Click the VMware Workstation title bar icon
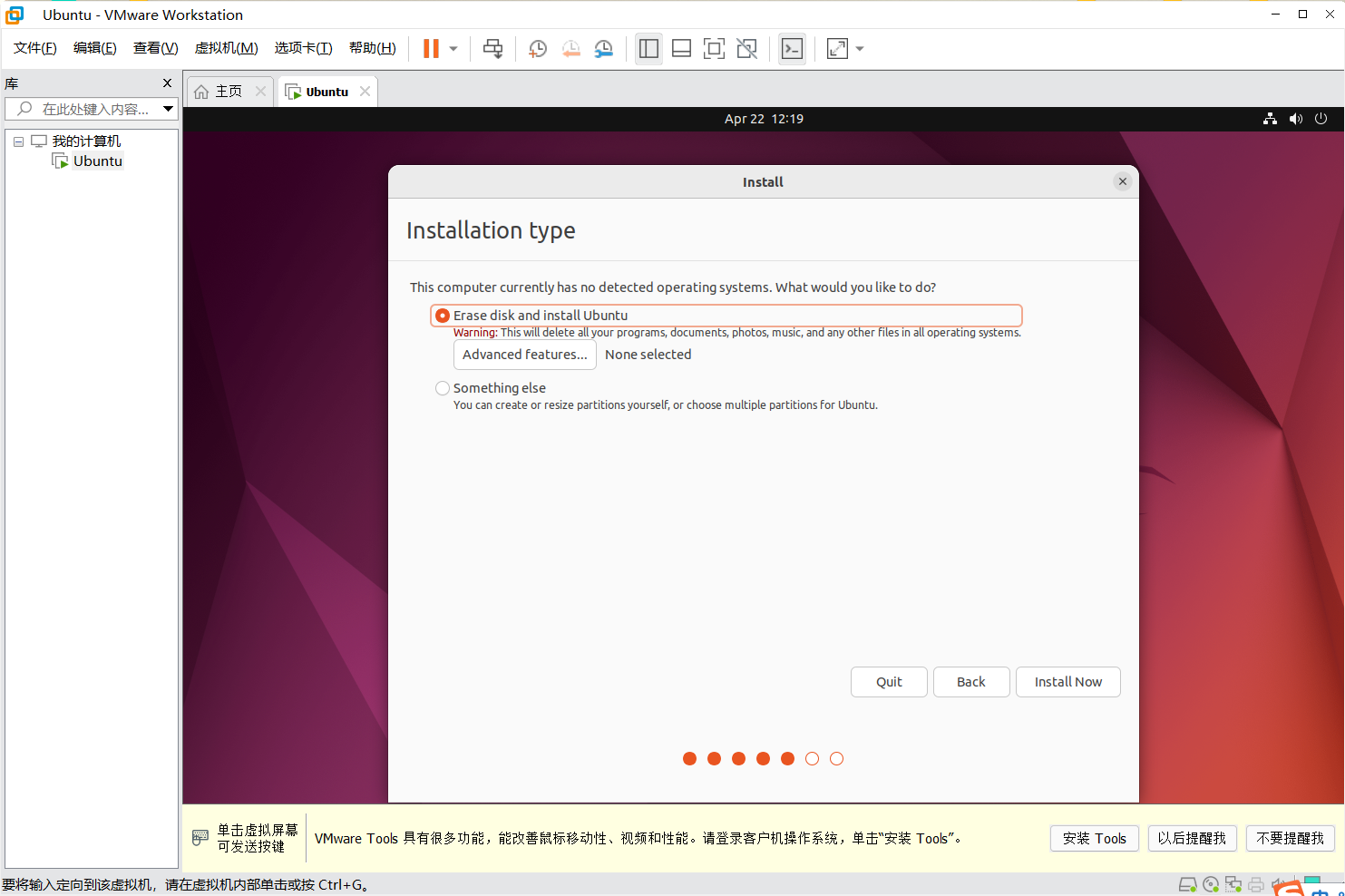This screenshot has width=1345, height=896. [15, 15]
